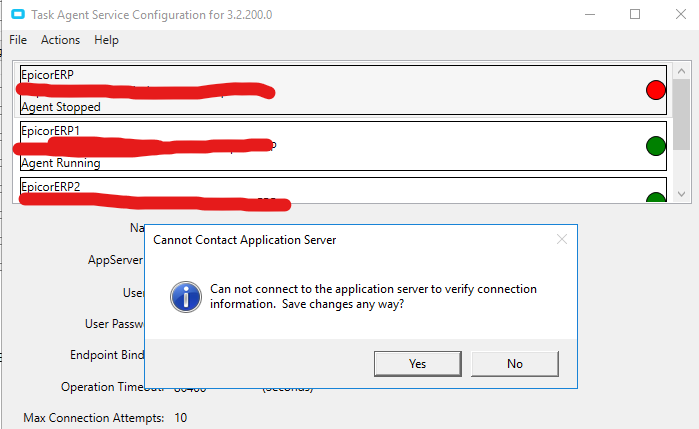699x429 pixels.
Task: Click the agent list scrollbar thumb
Action: [682, 115]
